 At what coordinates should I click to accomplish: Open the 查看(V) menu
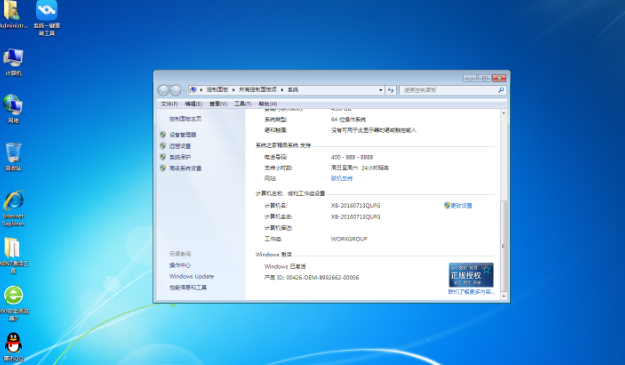218,104
